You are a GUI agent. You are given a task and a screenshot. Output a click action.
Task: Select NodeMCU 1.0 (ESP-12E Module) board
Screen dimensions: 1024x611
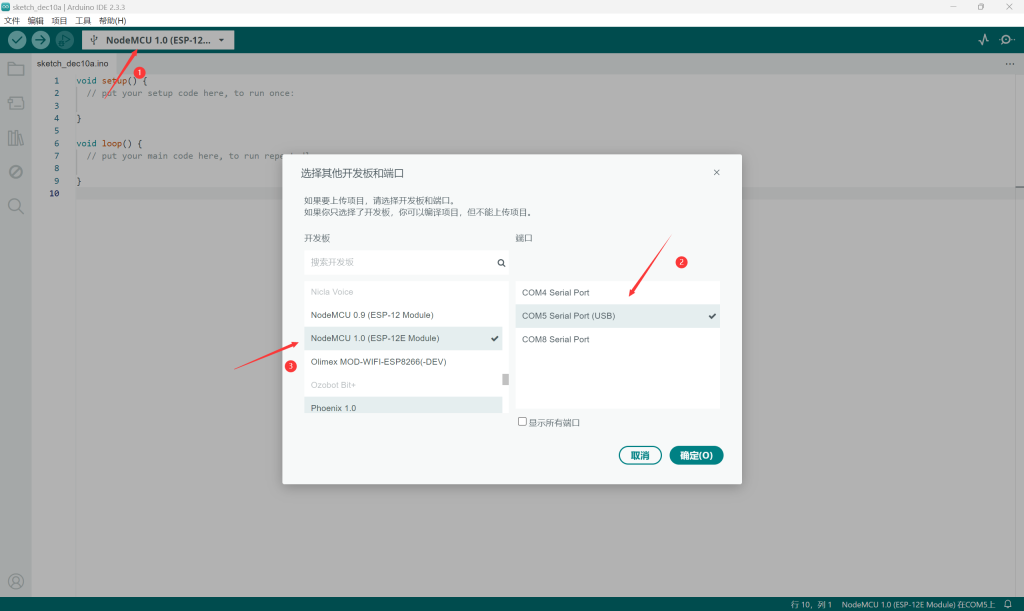coord(403,338)
